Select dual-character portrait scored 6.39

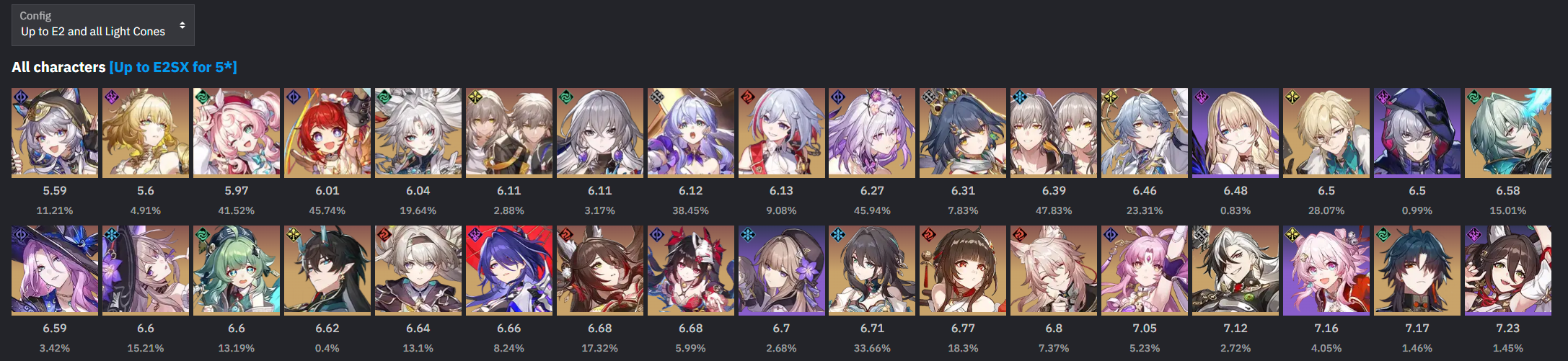(1054, 133)
